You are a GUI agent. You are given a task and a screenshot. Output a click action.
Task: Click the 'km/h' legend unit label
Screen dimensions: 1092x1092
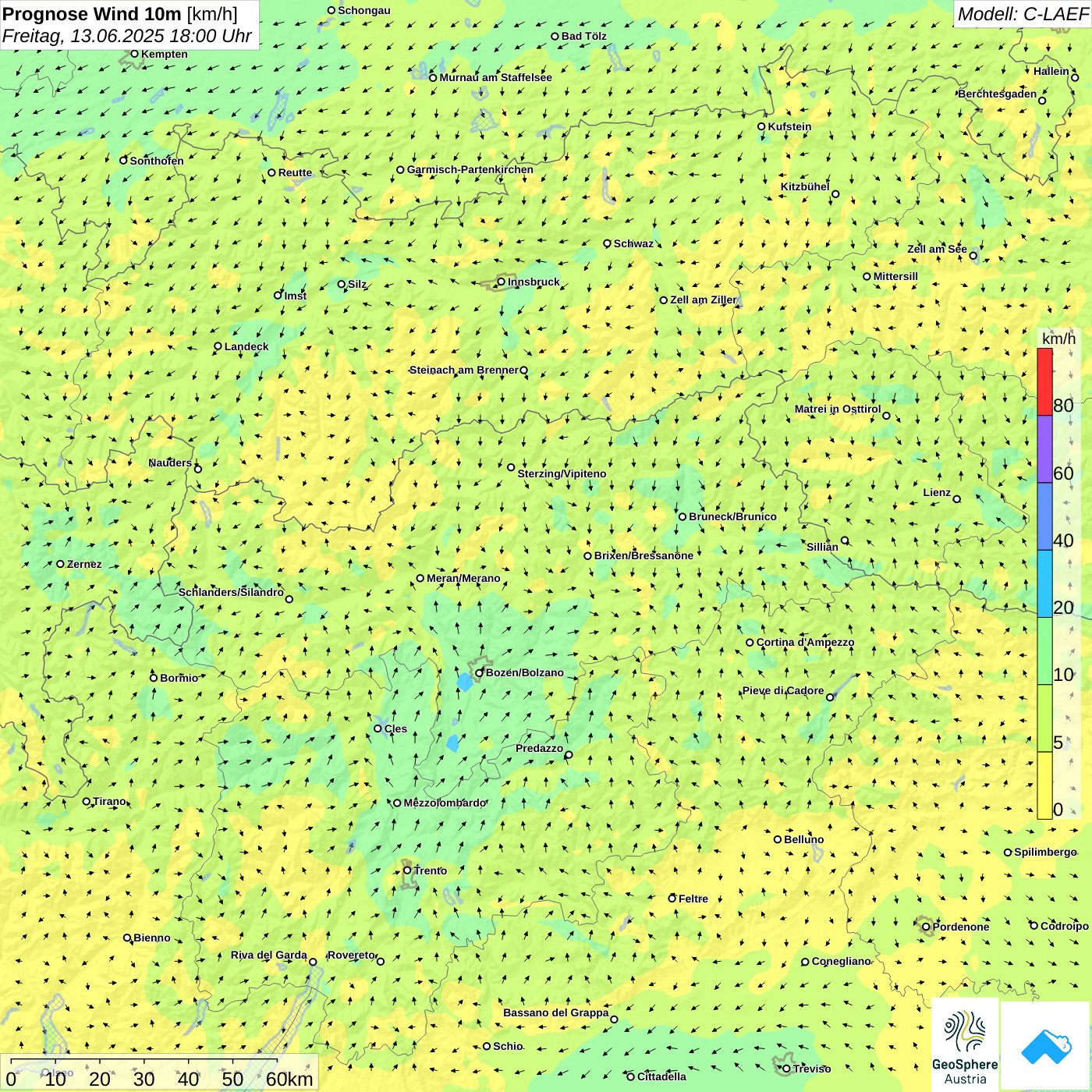click(x=1058, y=339)
